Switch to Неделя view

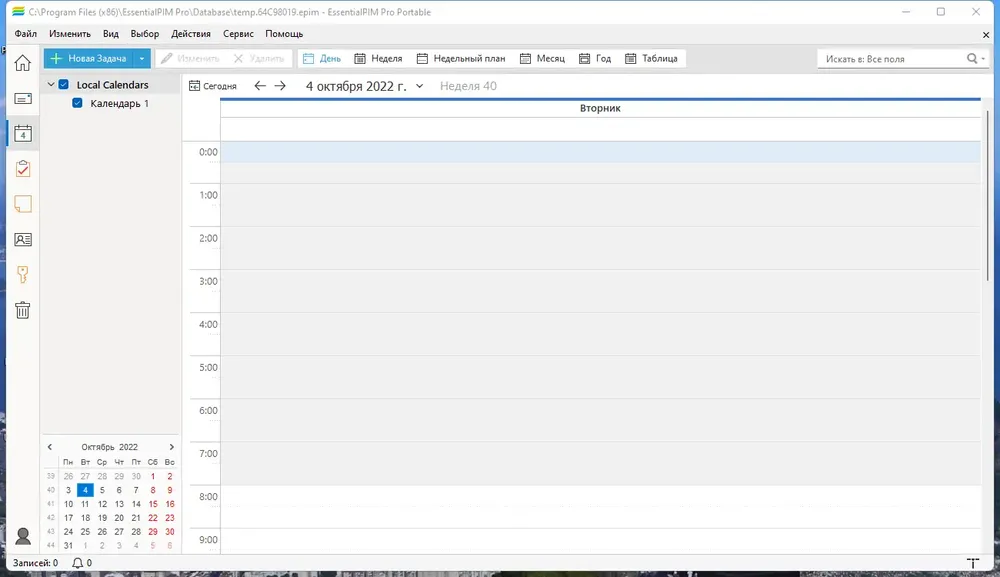click(378, 59)
